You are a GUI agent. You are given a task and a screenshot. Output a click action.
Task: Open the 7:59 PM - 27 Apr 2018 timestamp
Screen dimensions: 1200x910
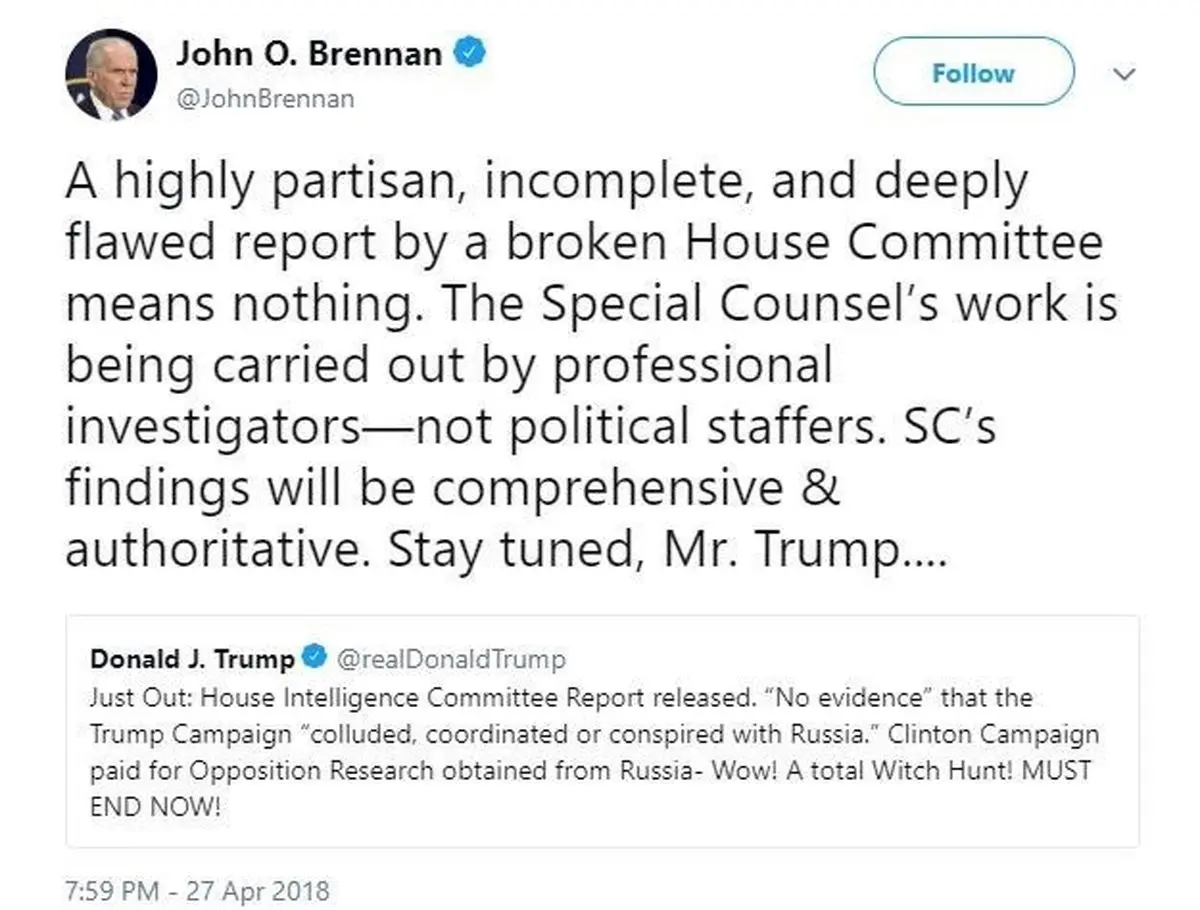tap(198, 889)
